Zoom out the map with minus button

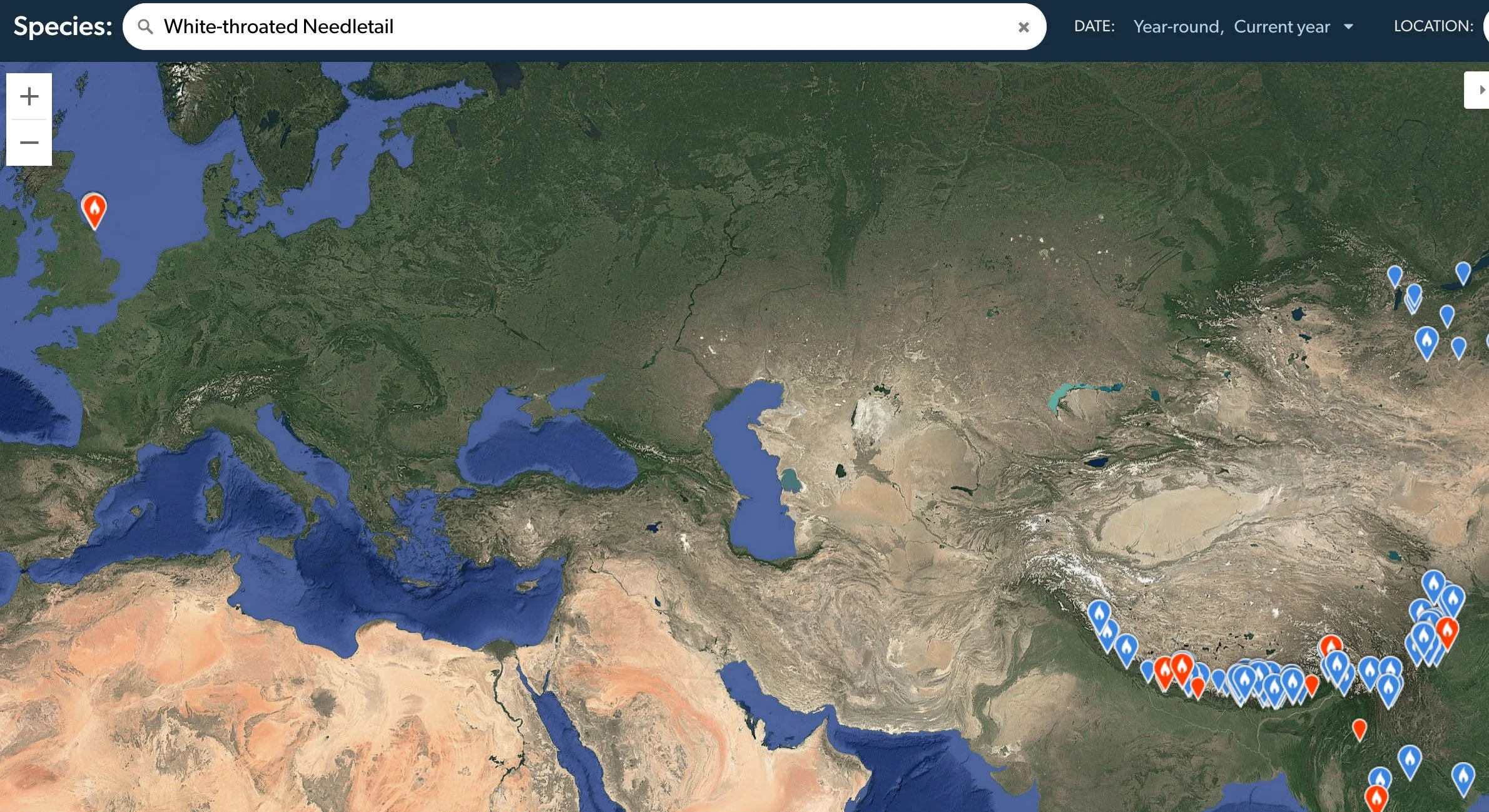[29, 143]
